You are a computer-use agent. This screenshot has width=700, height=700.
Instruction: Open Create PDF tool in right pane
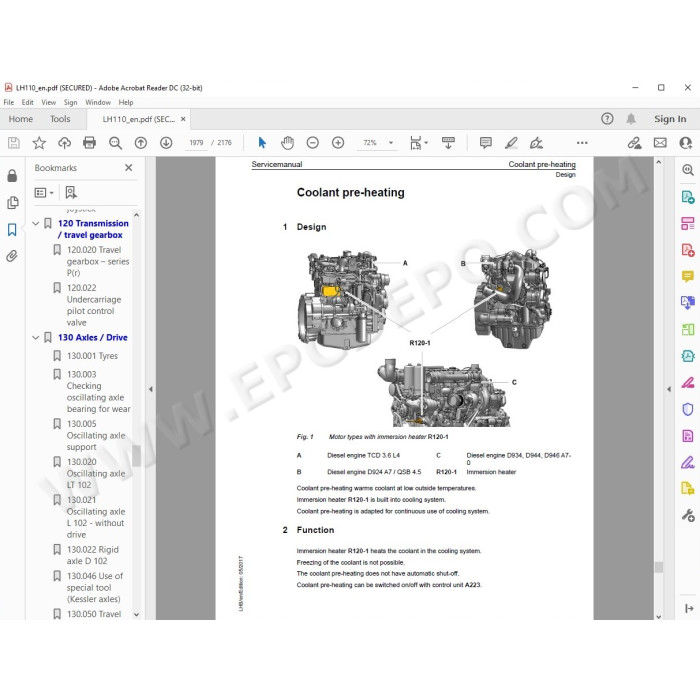click(x=688, y=250)
